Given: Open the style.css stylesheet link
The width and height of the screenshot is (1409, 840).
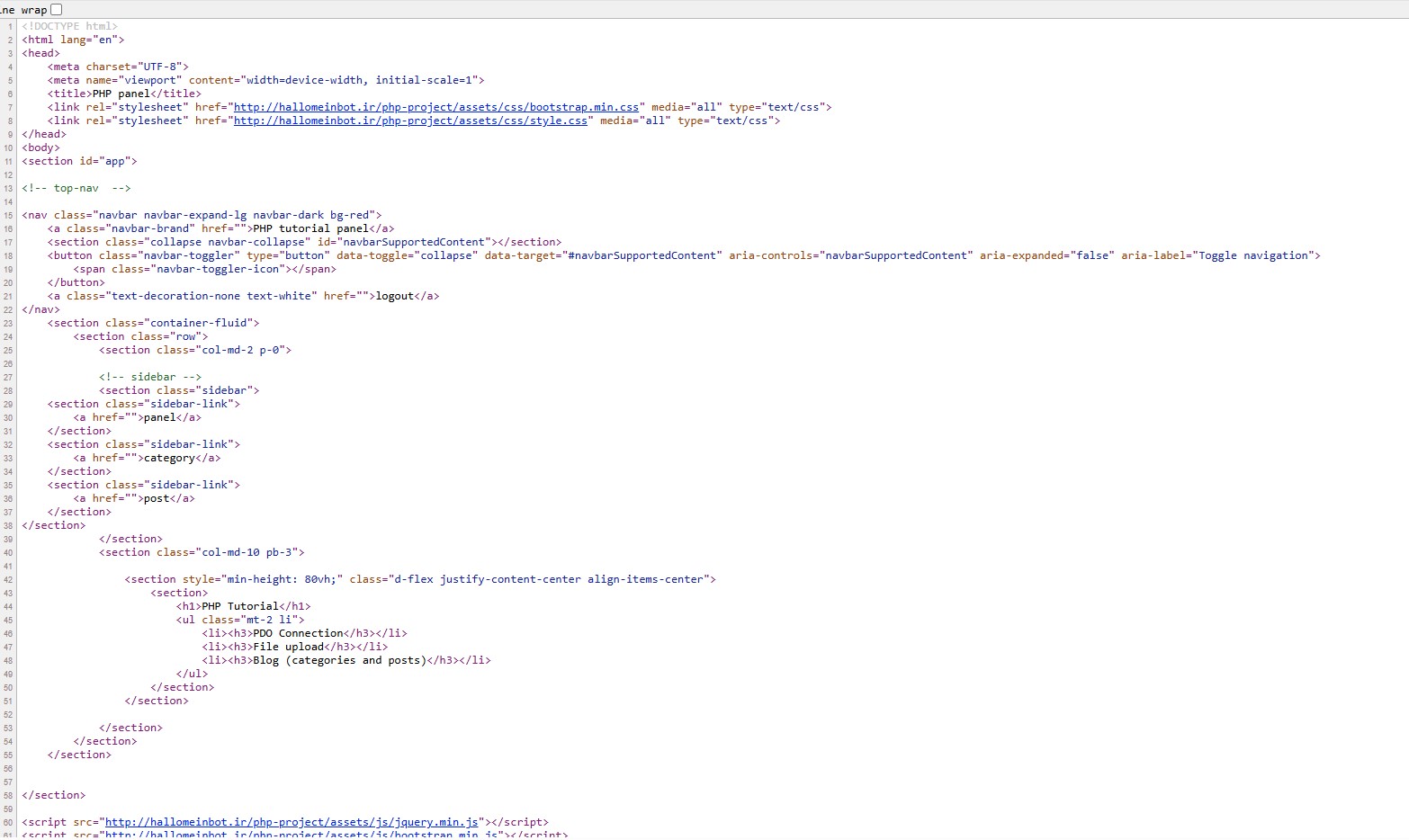Looking at the screenshot, I should [411, 121].
